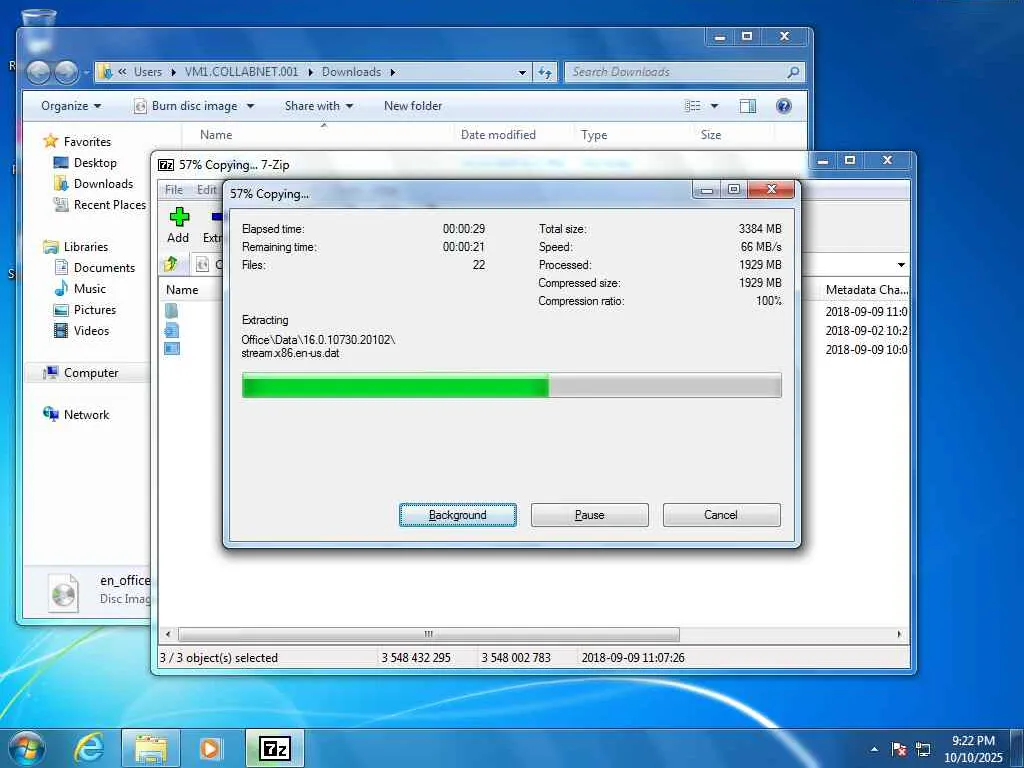1024x768 pixels.
Task: Send the copy operation to Background
Action: coord(458,515)
